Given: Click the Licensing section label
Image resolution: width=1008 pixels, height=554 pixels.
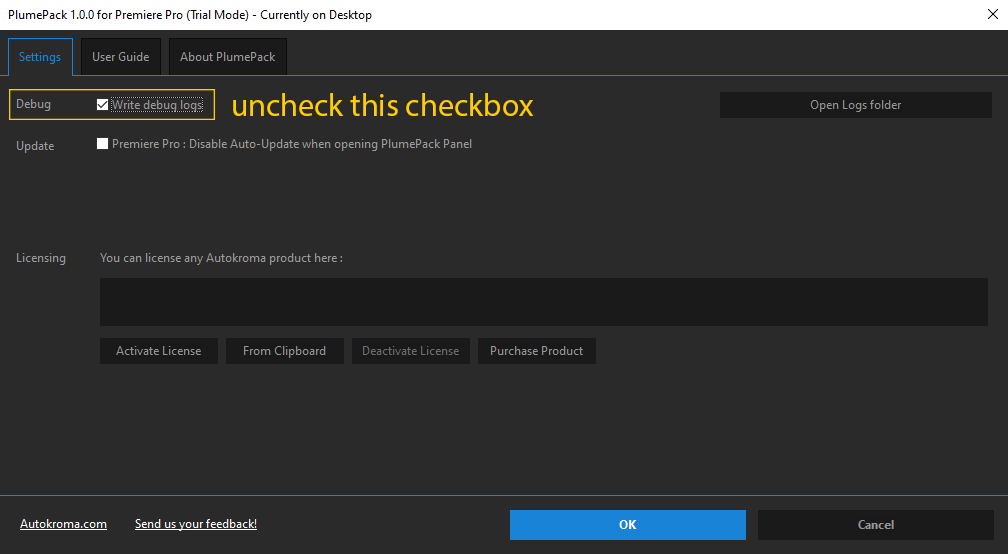Looking at the screenshot, I should (x=41, y=258).
